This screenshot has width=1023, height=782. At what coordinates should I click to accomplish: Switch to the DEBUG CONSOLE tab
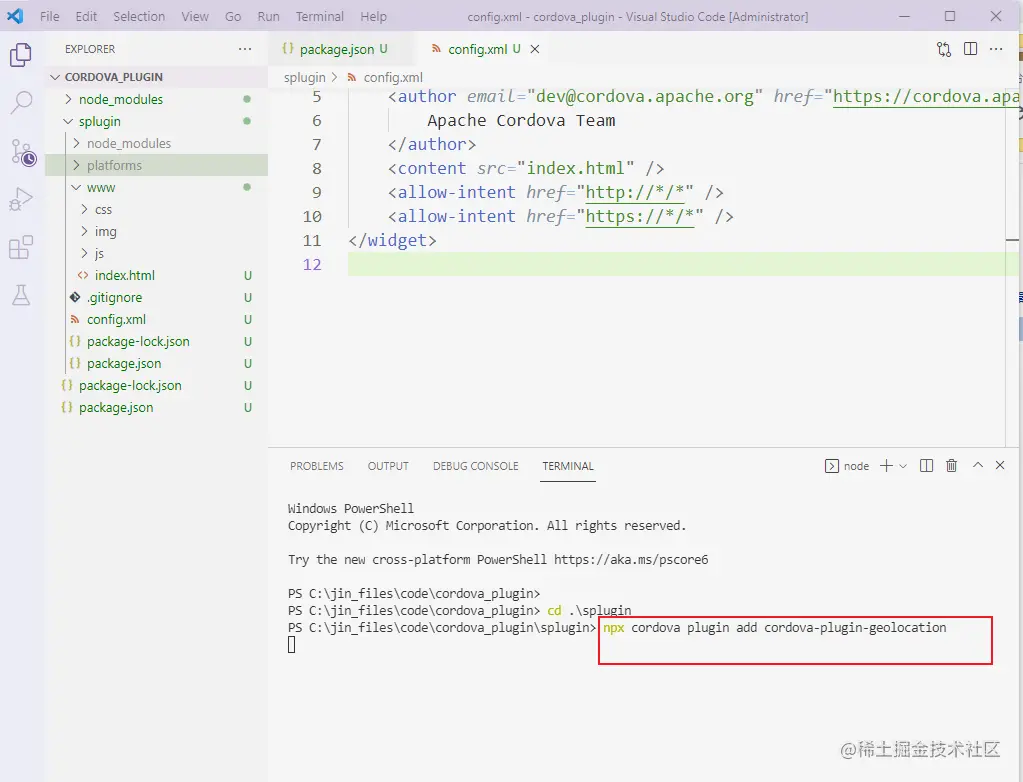476,466
